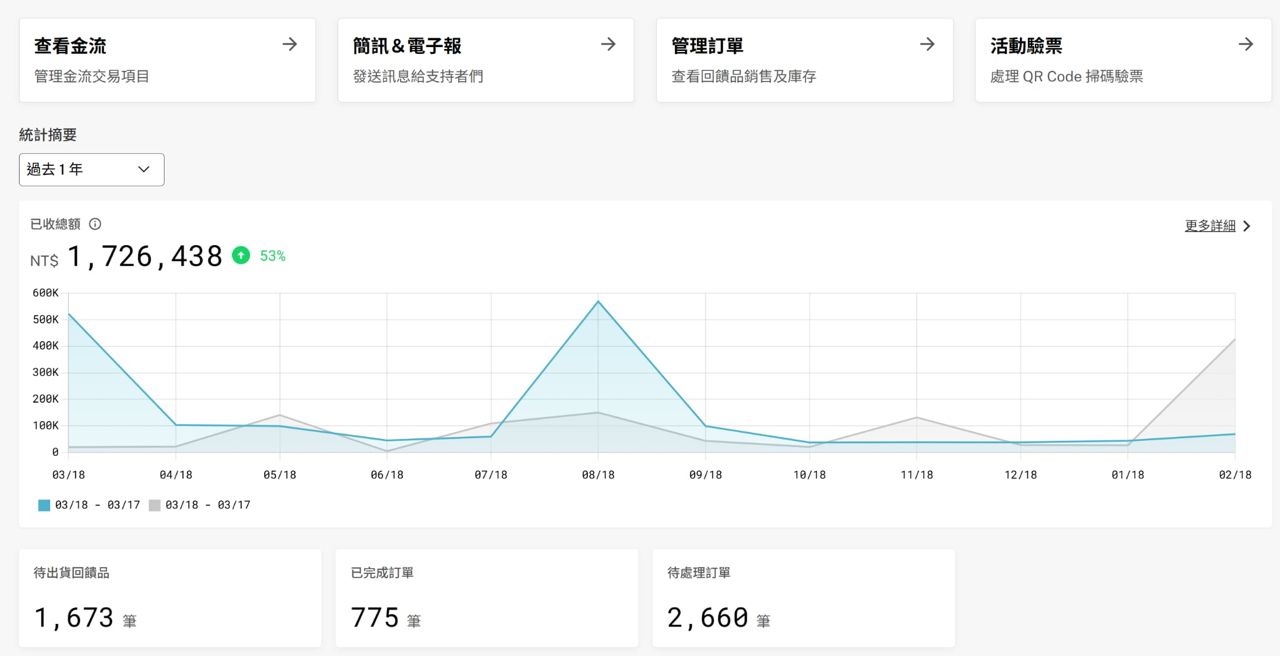Screen dimensions: 1280x656
Task: Open the 管理訂單 card title
Action: 707,46
